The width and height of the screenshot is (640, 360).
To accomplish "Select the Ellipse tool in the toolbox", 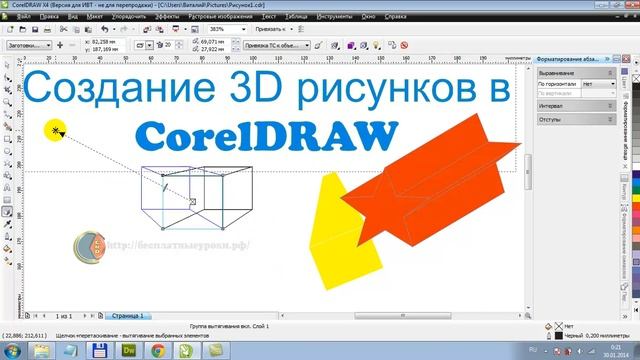I will click(7, 151).
